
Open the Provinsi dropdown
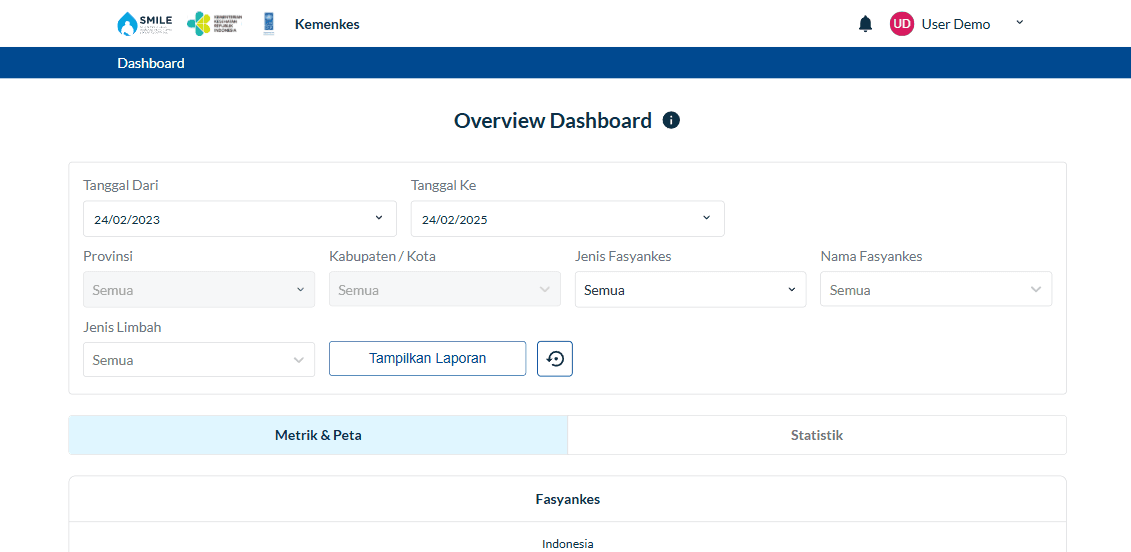click(199, 289)
